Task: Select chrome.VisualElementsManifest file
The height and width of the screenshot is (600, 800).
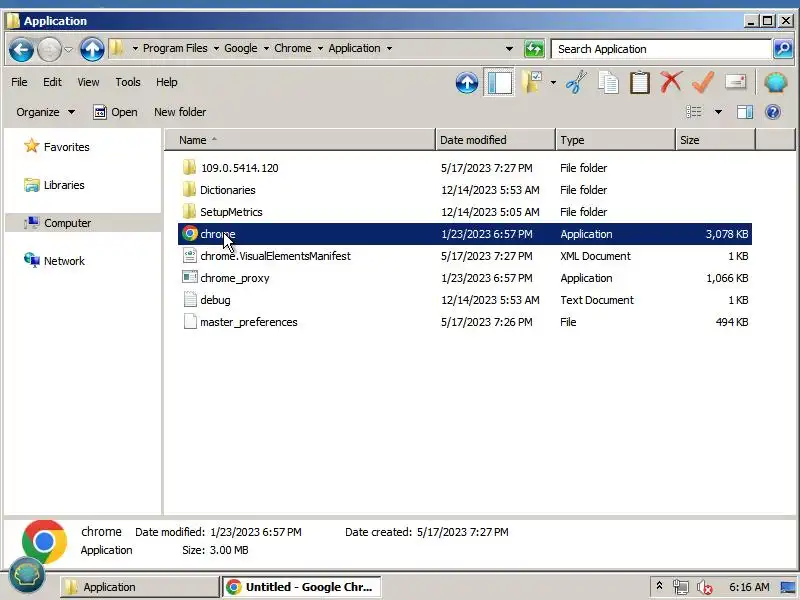Action: [464, 256]
